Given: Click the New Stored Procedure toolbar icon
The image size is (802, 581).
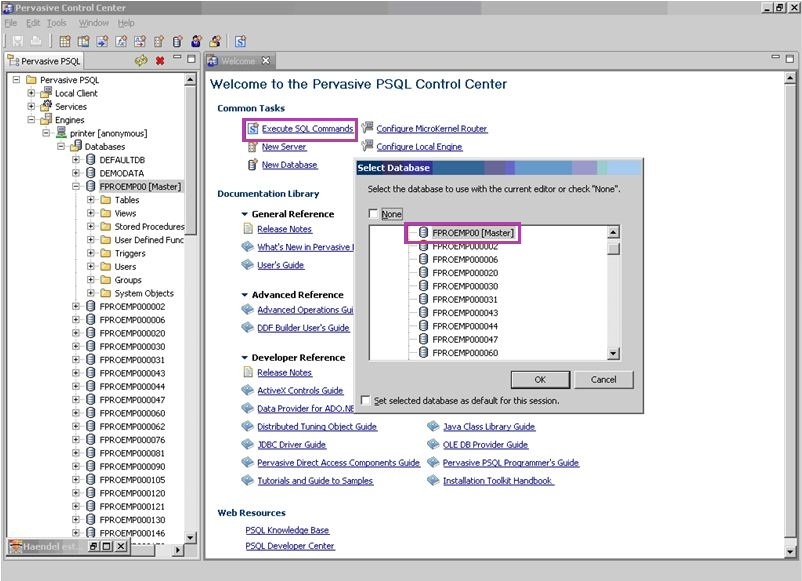Looking at the screenshot, I should 102,41.
